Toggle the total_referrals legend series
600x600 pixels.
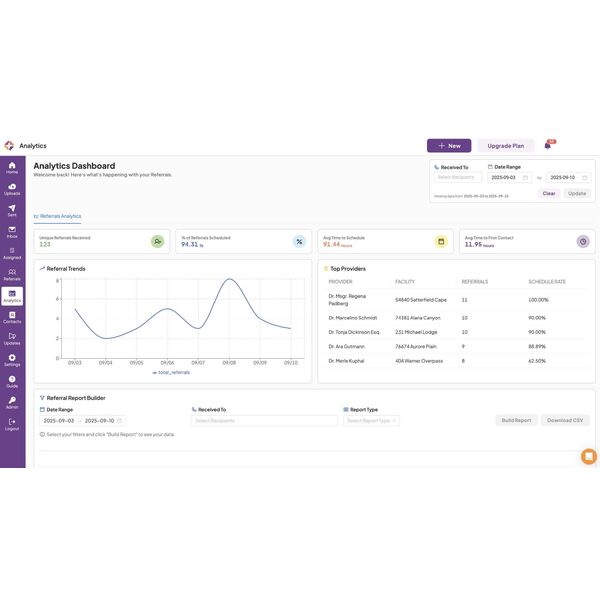171,372
